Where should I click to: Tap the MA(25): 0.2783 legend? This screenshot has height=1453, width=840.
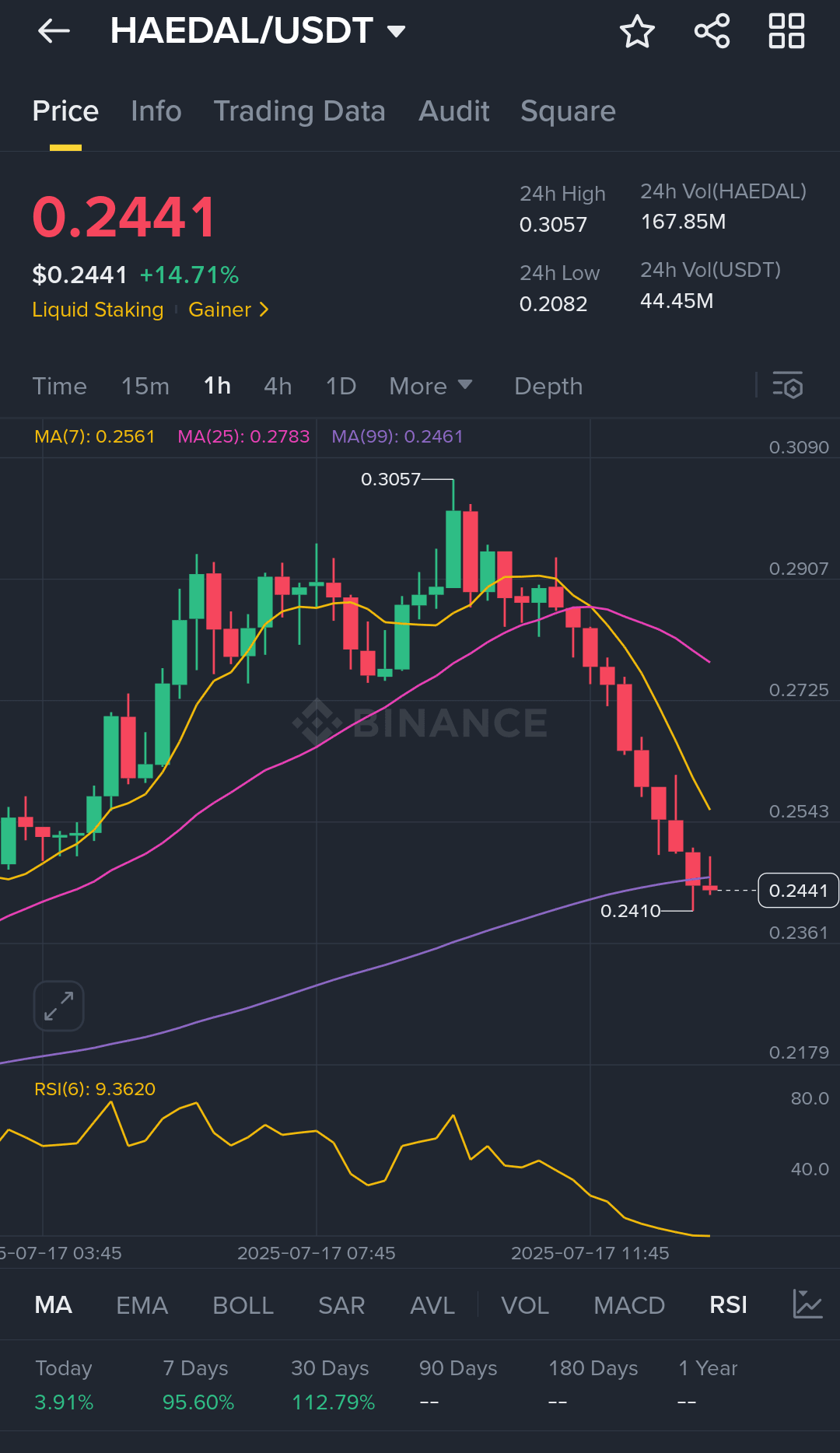pos(243,436)
